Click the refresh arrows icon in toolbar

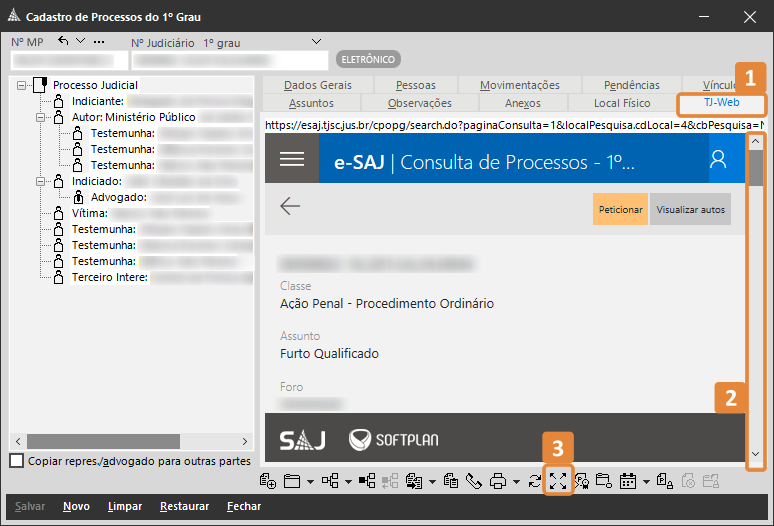click(x=535, y=481)
